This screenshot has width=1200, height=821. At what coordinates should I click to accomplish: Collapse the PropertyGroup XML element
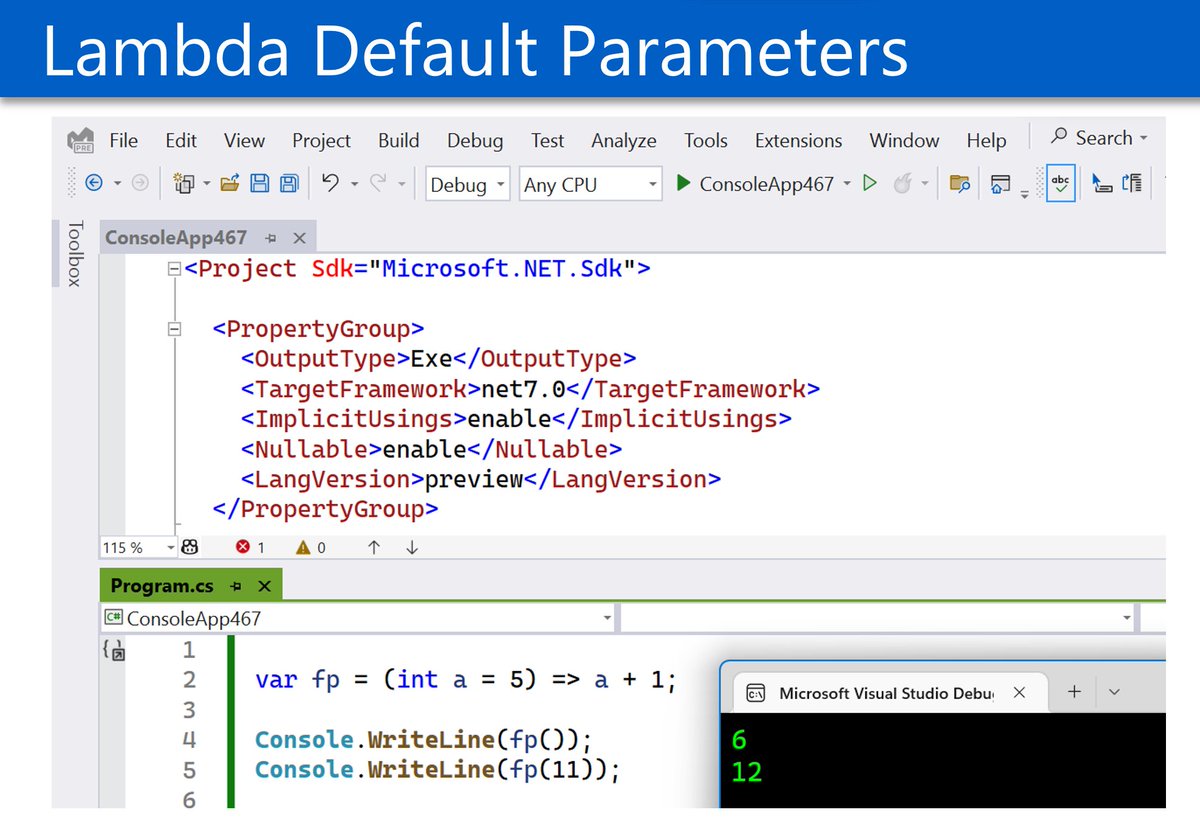175,329
